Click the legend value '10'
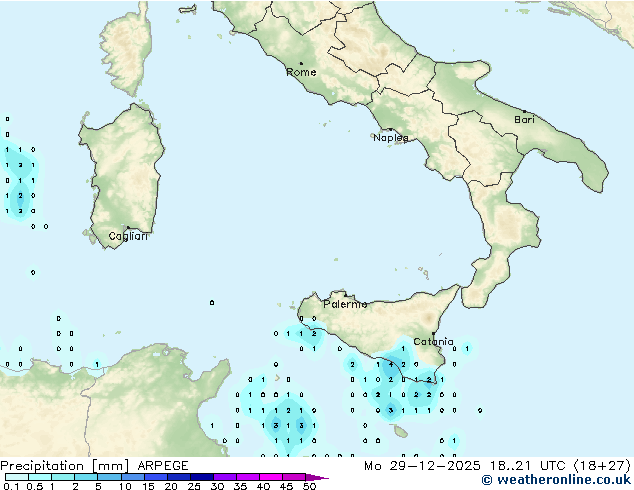This screenshot has height=490, width=634. pos(125,486)
